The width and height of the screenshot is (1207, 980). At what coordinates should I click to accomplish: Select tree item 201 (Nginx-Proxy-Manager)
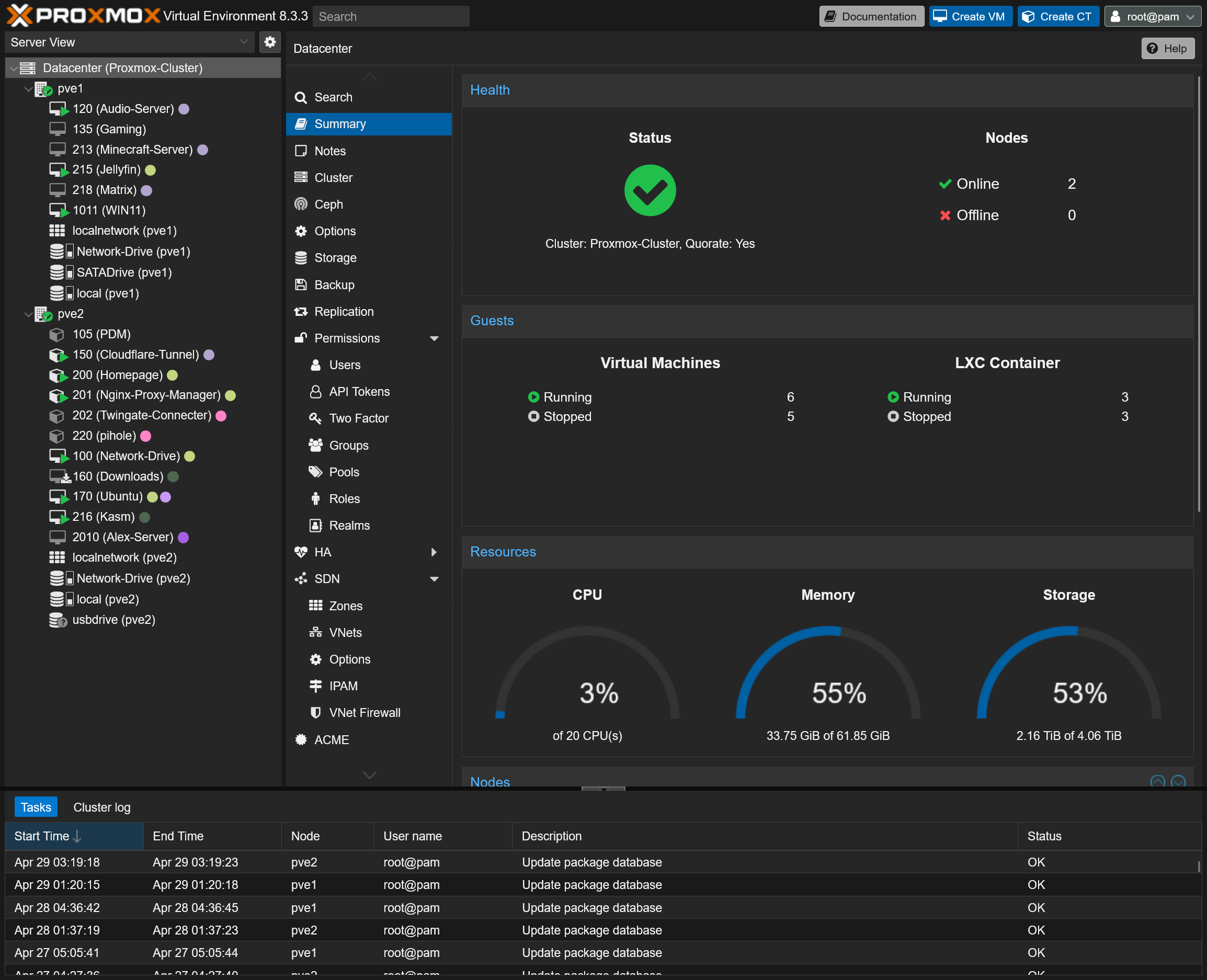(143, 395)
